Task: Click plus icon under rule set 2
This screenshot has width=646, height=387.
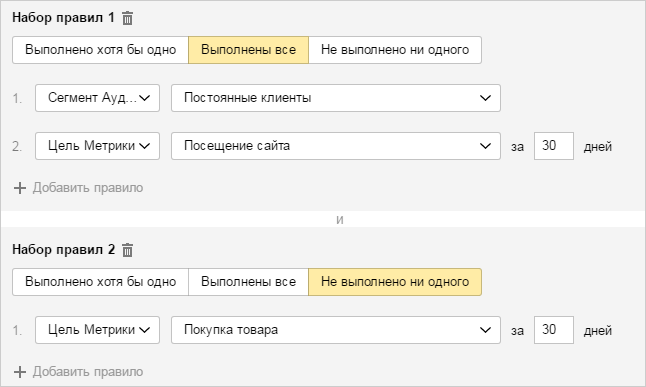Action: [x=20, y=372]
